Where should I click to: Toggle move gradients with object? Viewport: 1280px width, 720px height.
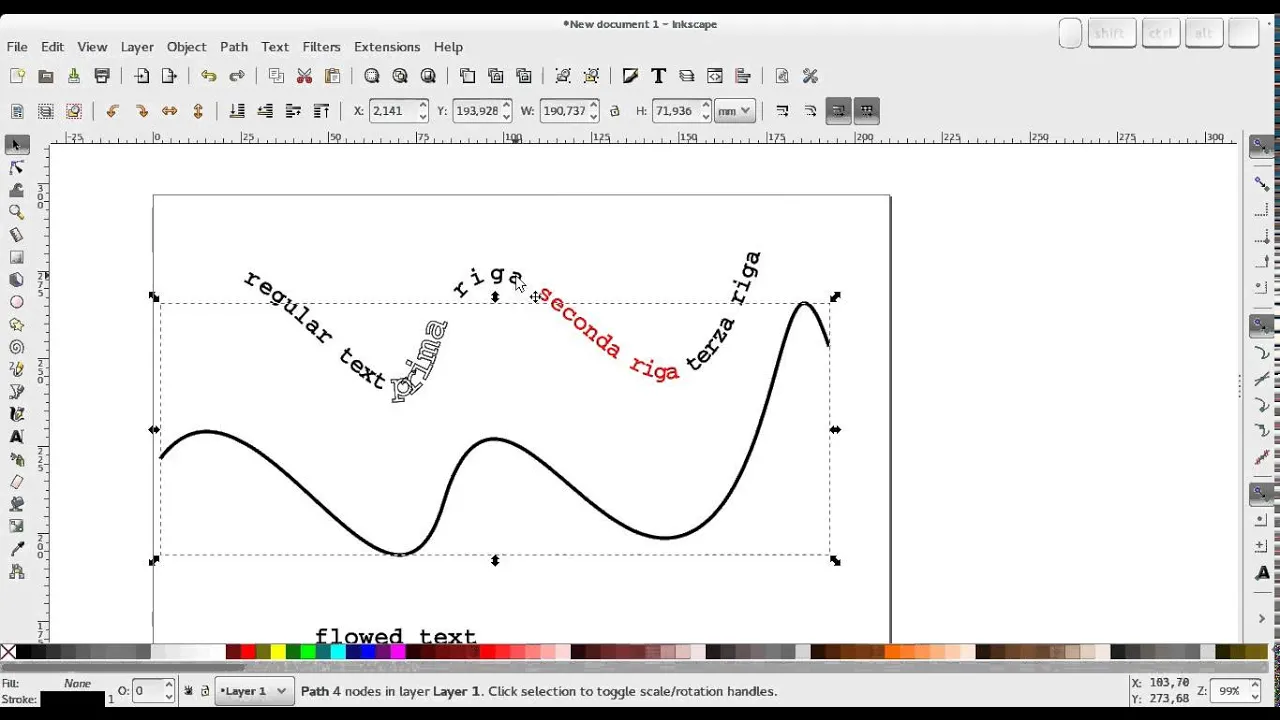838,111
